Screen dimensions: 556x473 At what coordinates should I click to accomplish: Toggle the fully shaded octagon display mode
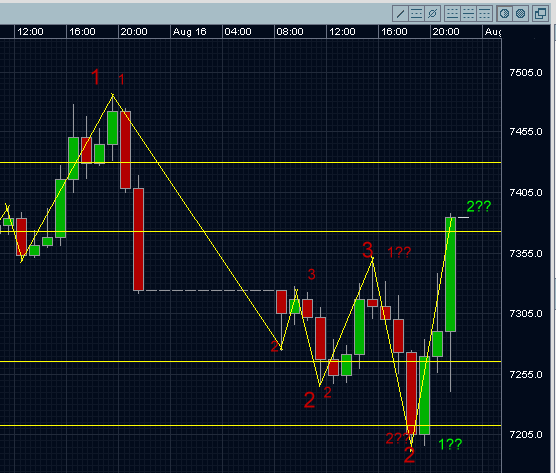(x=521, y=14)
